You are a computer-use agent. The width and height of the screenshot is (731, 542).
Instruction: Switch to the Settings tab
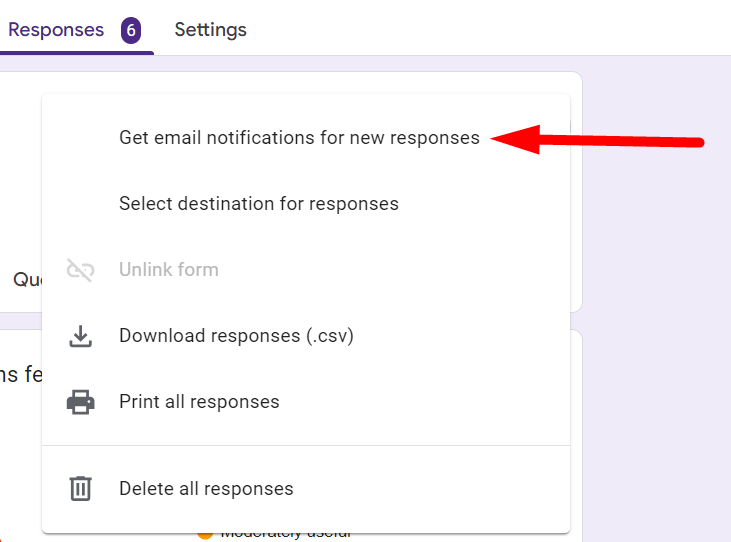pos(210,30)
